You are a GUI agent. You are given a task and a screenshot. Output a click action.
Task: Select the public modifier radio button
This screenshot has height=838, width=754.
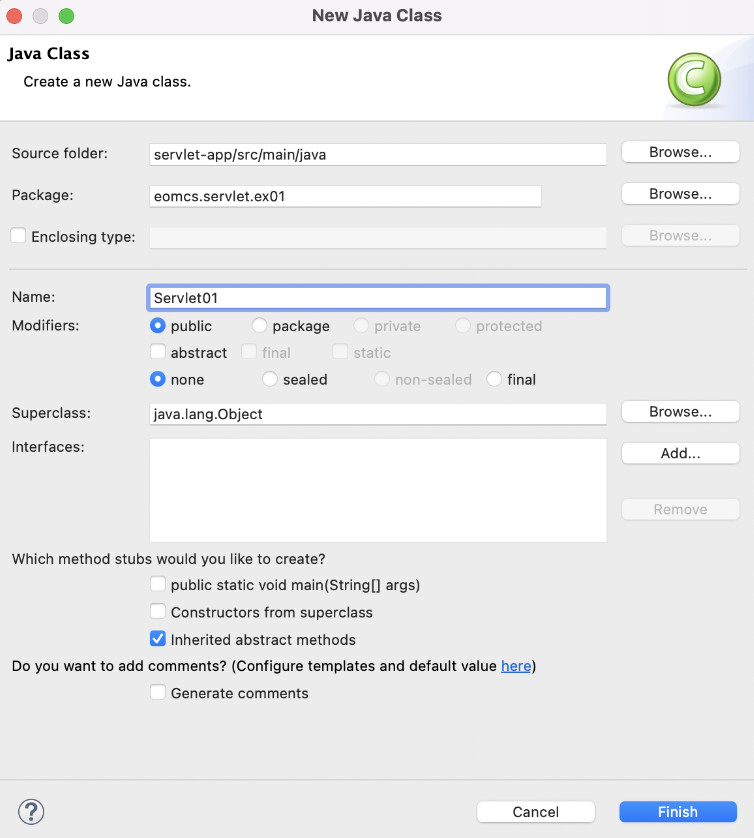[158, 325]
